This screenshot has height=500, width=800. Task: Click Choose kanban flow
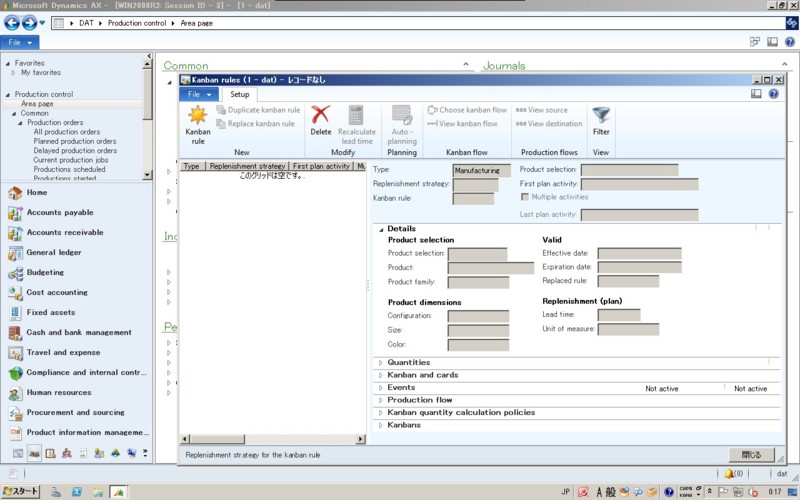[x=467, y=110]
